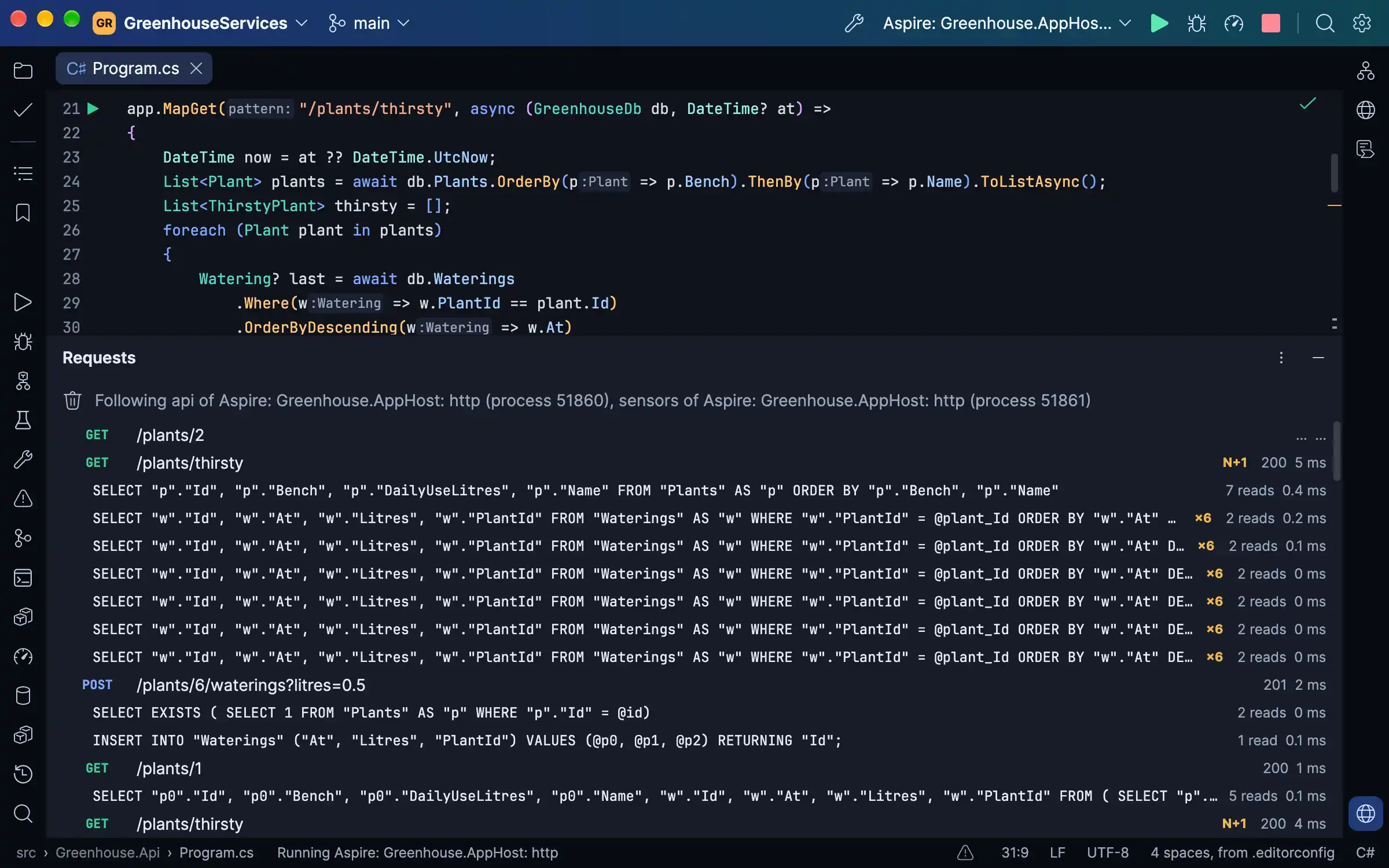
Task: Click Greenhouse.Api breadcrumb in status bar
Action: pyautogui.click(x=108, y=853)
